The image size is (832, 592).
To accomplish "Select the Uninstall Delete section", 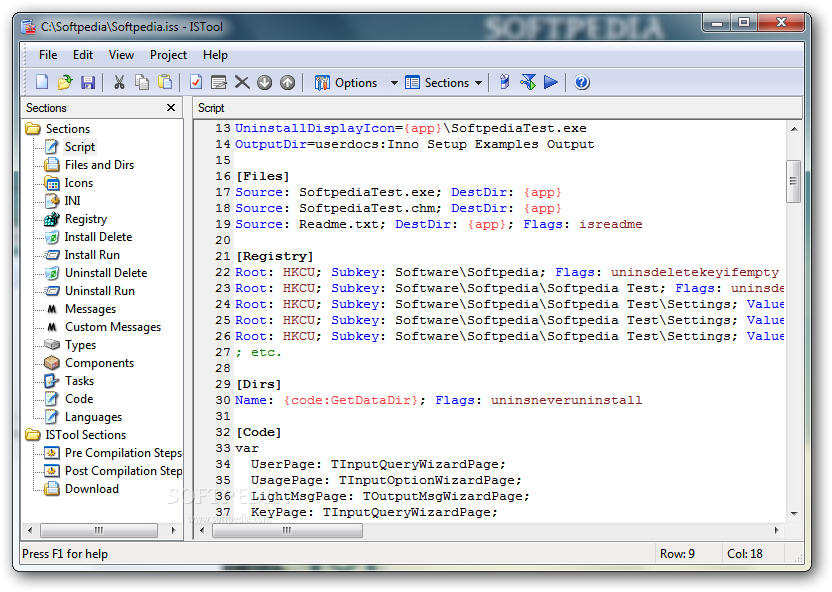I will click(106, 273).
